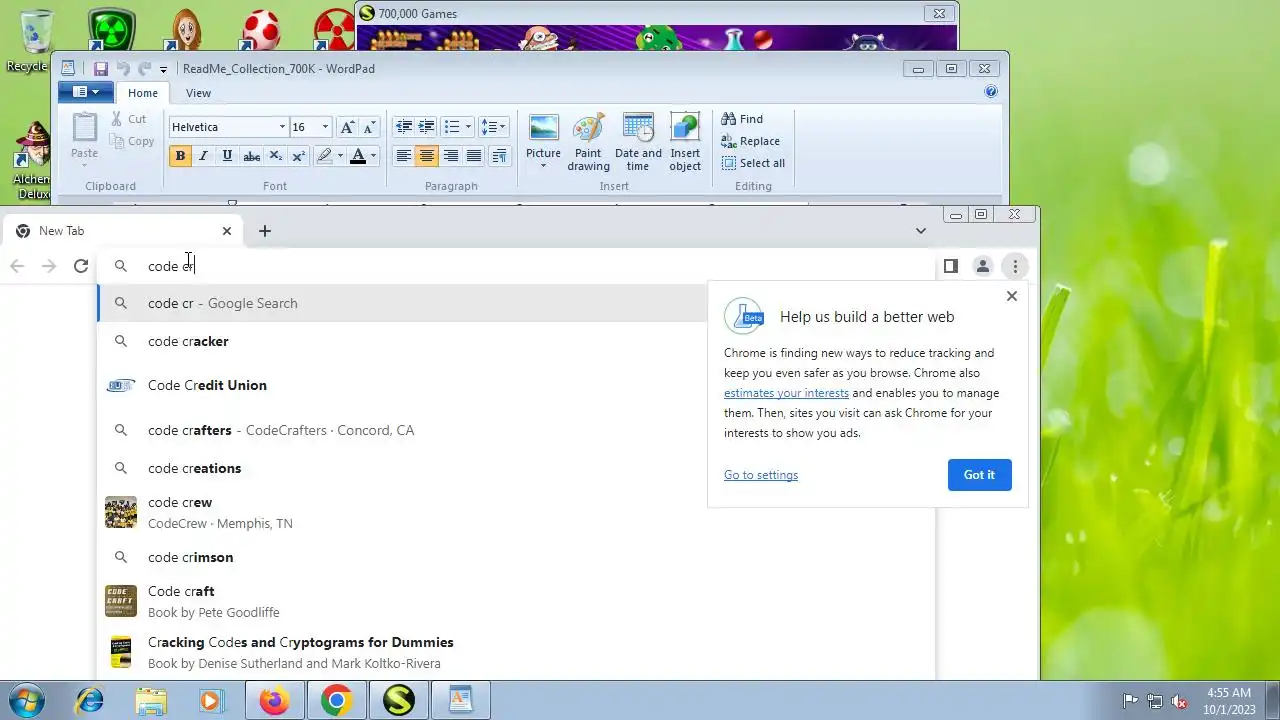Toggle Superscript in WordPad ribbon
1280x720 pixels.
[299, 156]
